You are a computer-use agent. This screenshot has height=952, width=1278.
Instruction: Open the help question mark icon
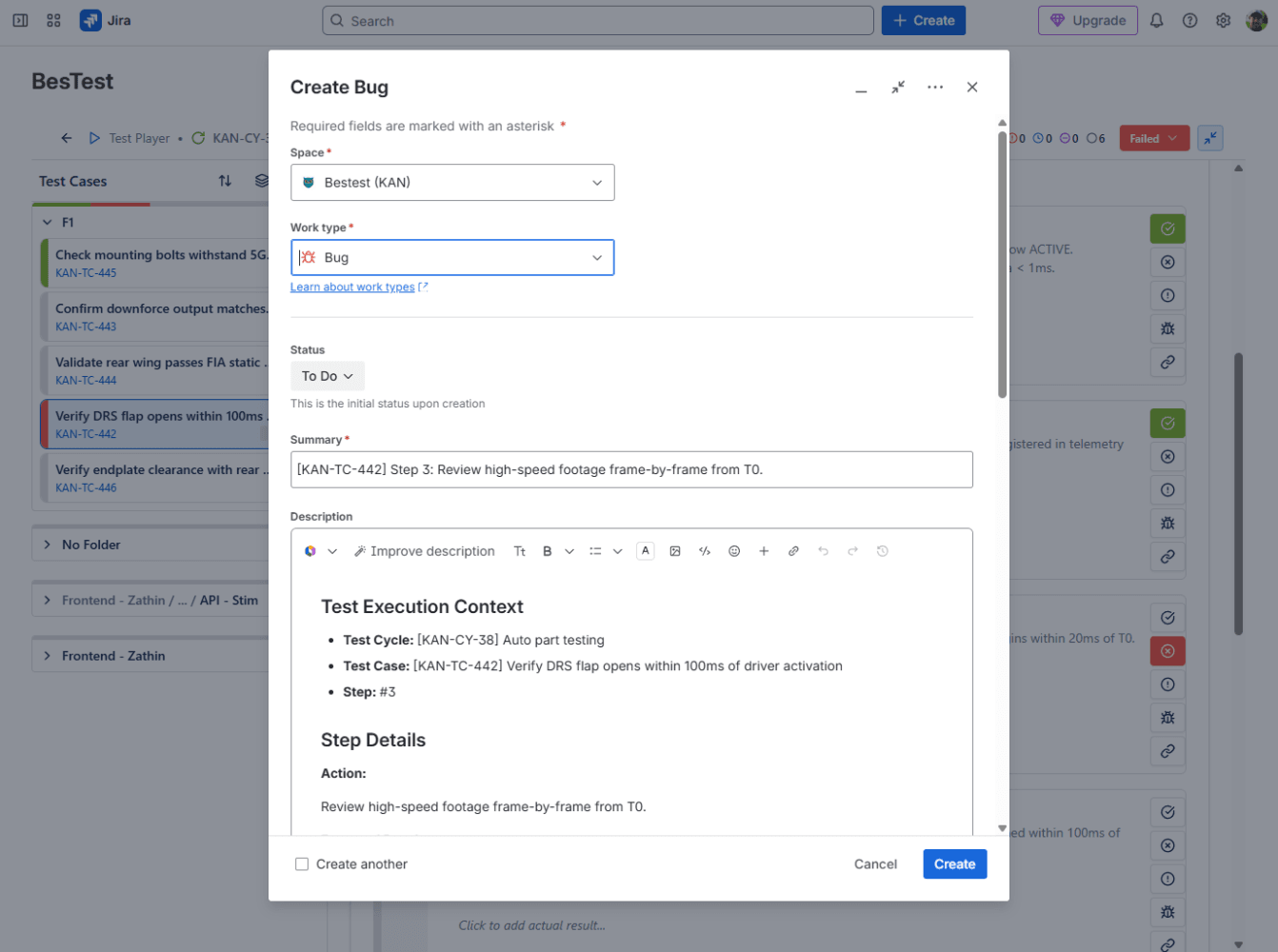(x=1189, y=20)
